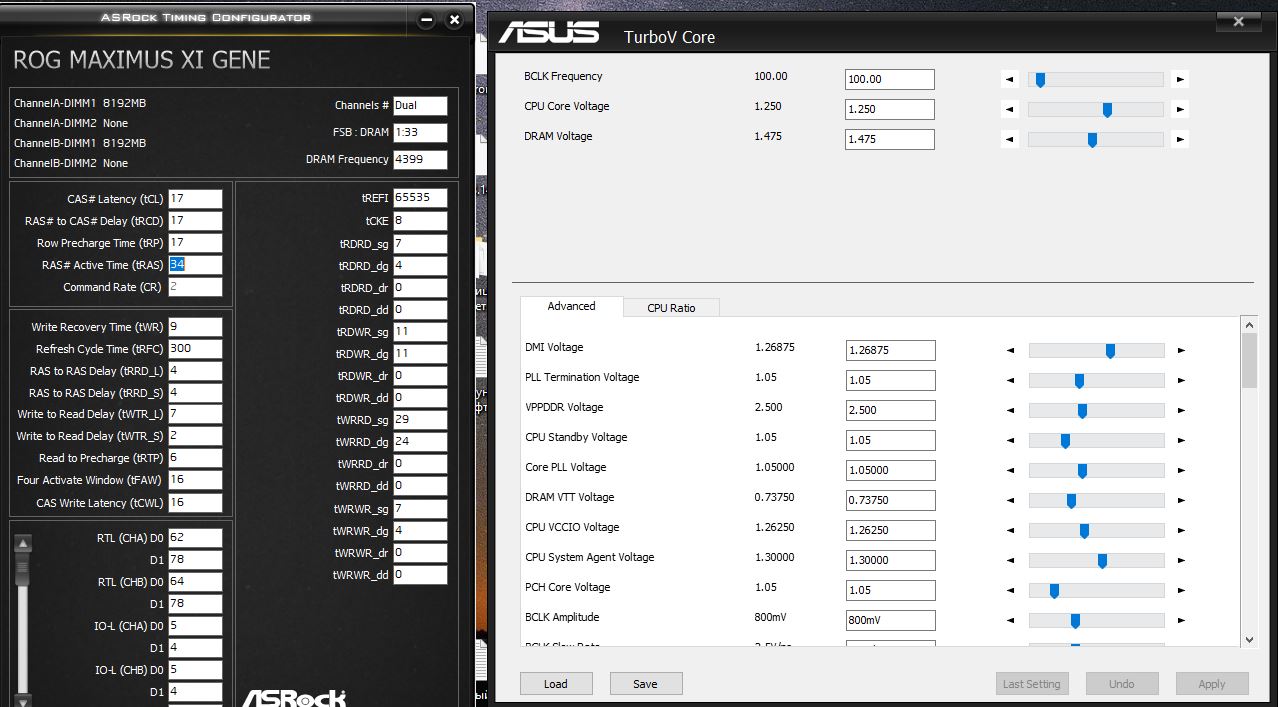Decrease CPU VCCIO Voltage with left arrow
The width and height of the screenshot is (1278, 707).
click(x=1010, y=531)
